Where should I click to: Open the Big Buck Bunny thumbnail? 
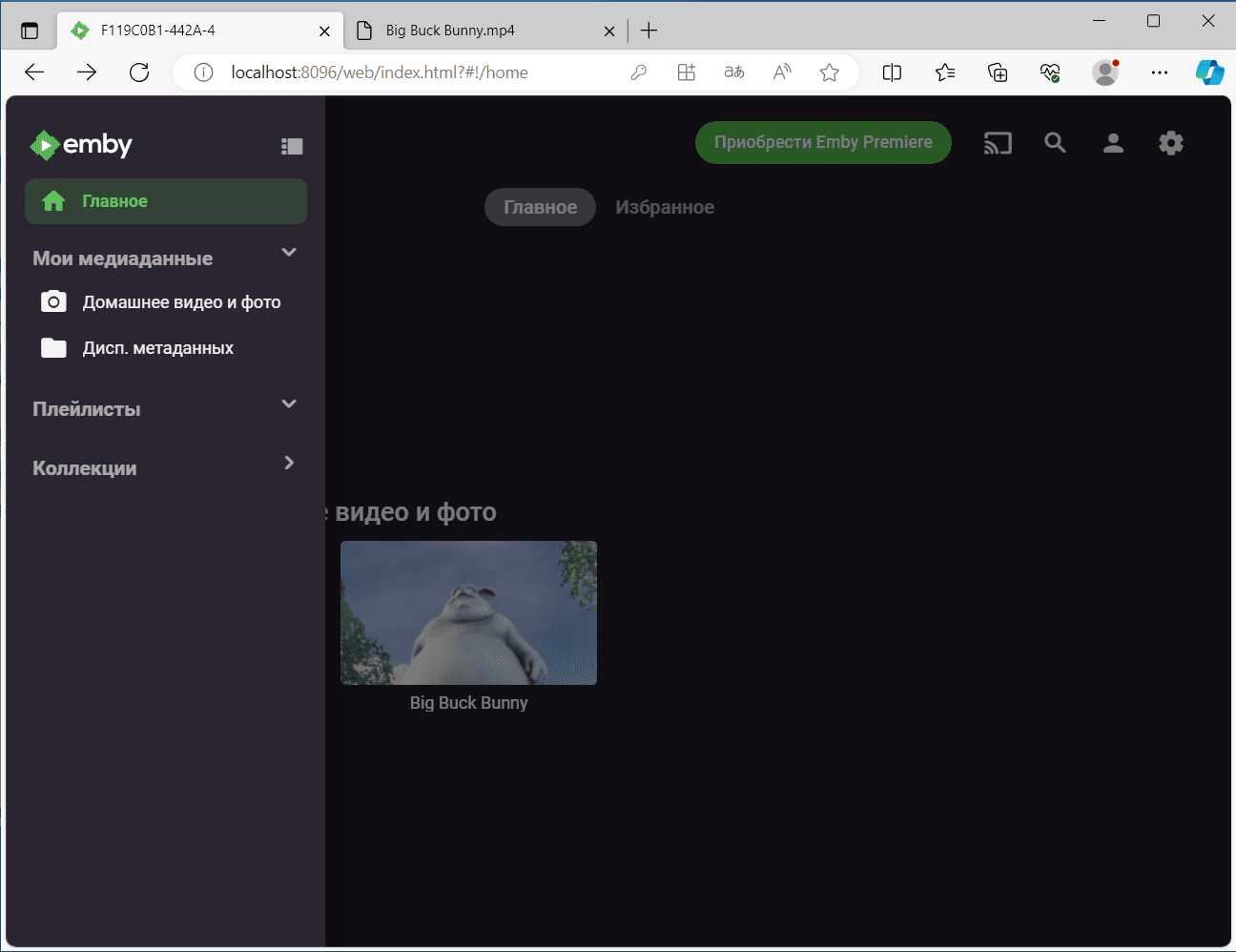[468, 612]
